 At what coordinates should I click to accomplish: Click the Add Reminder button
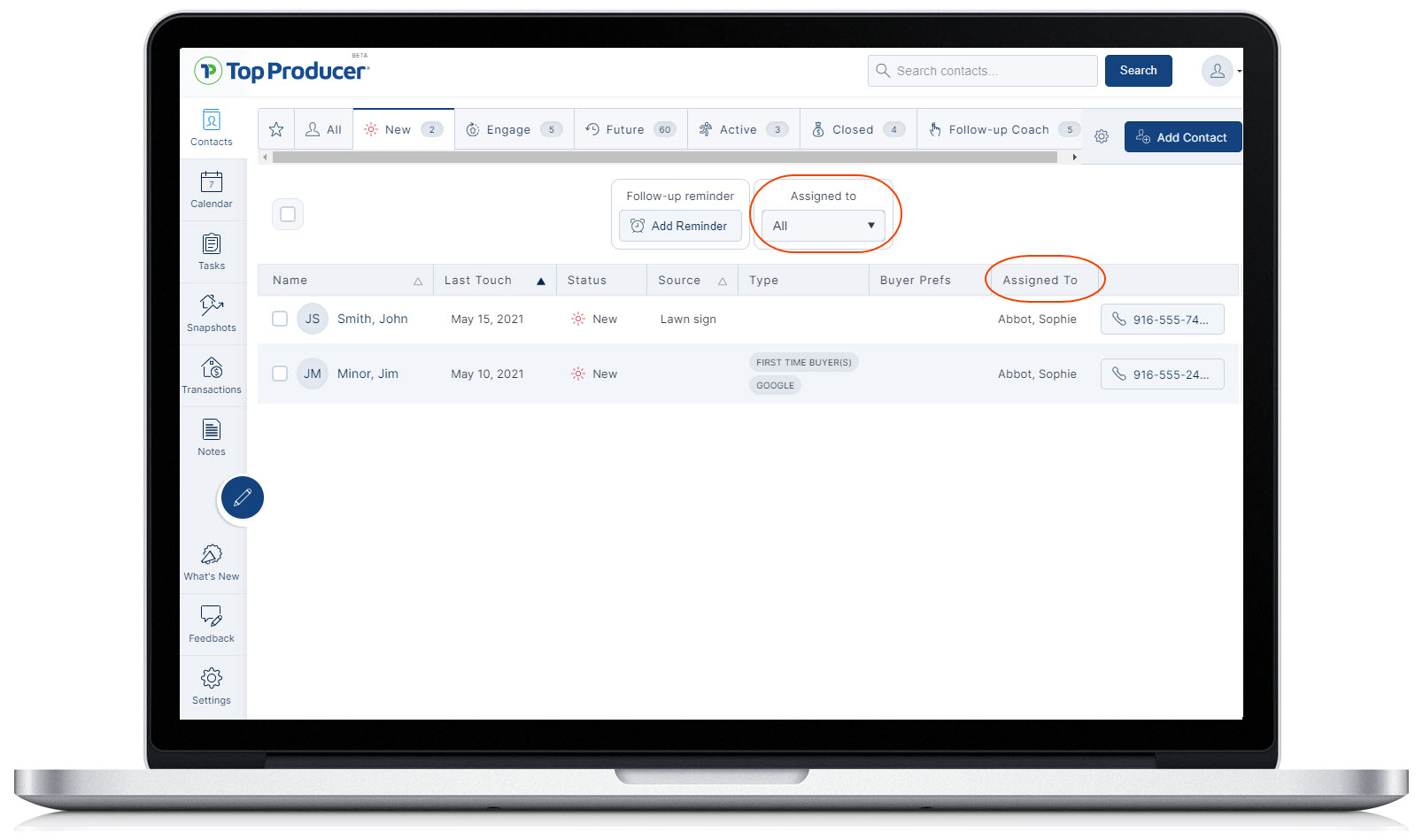point(680,226)
